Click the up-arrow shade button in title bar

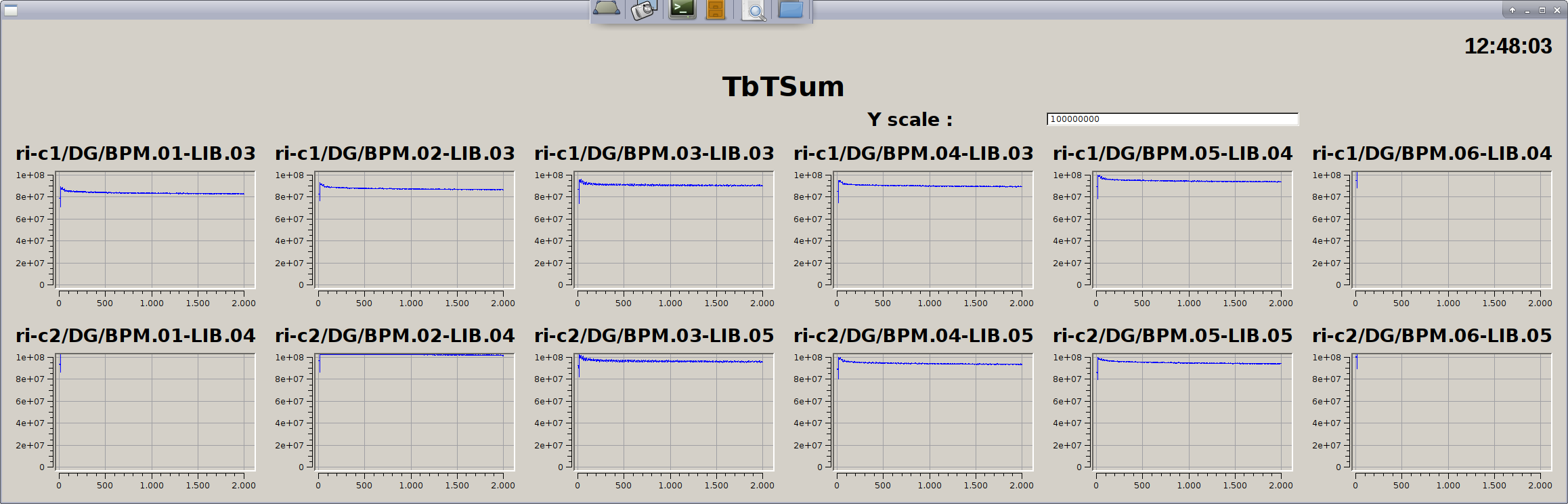pyautogui.click(x=1512, y=10)
